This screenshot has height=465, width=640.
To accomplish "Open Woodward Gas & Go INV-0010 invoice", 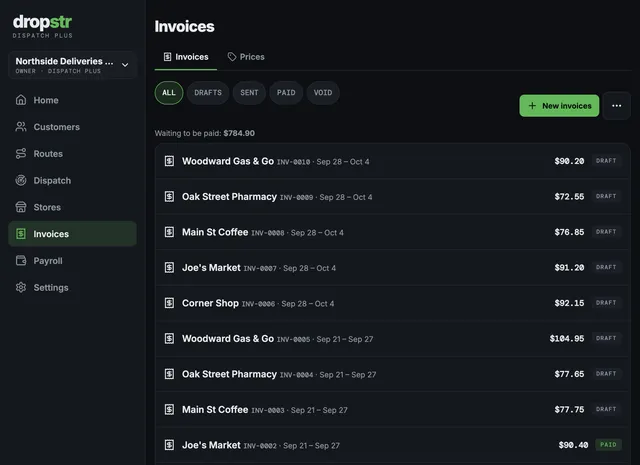I will [393, 161].
